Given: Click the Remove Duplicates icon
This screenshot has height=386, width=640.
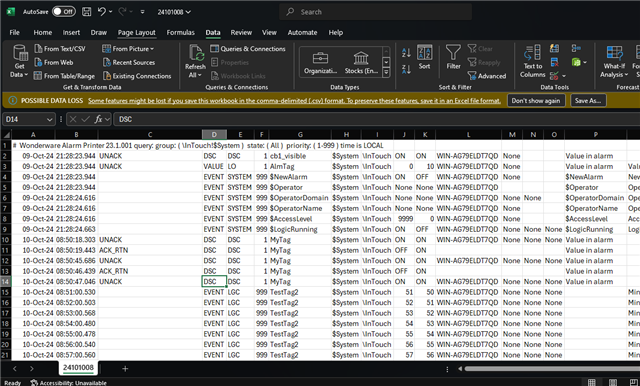Looking at the screenshot, I should [x=554, y=62].
